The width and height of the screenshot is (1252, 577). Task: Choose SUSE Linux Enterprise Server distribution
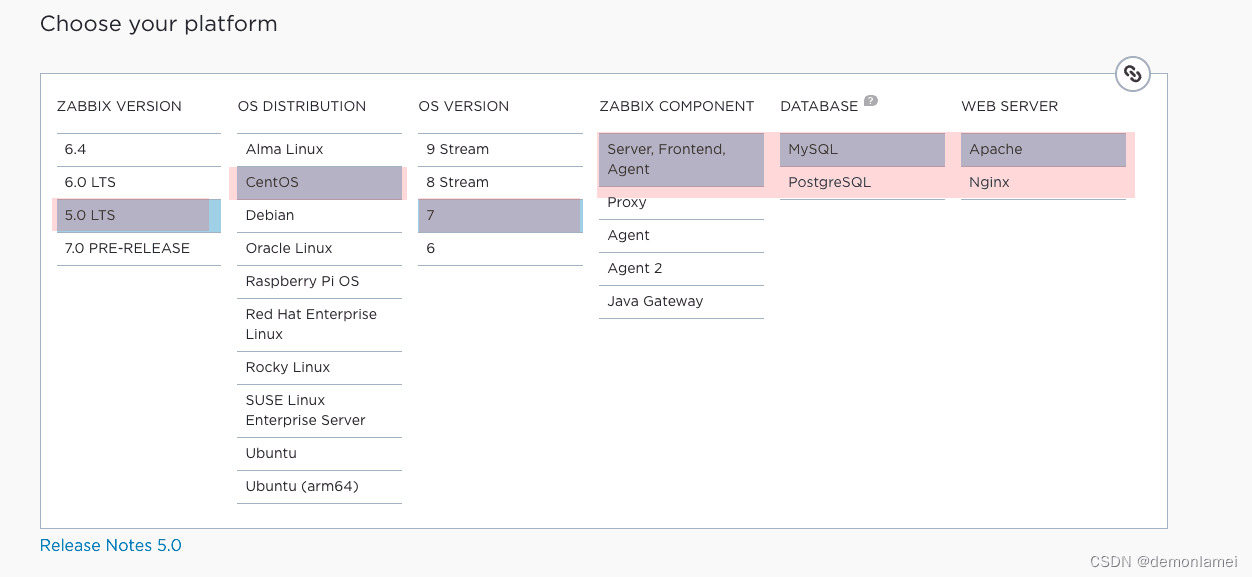(320, 411)
